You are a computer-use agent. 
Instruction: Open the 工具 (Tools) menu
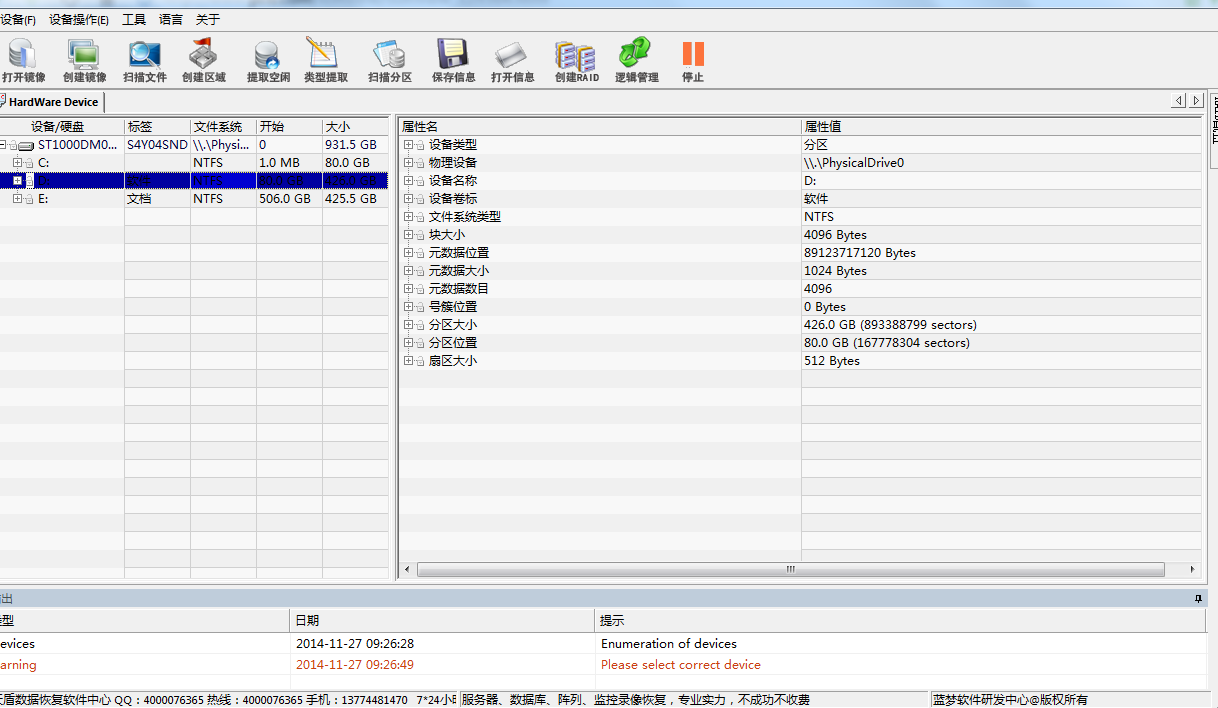(x=134, y=20)
